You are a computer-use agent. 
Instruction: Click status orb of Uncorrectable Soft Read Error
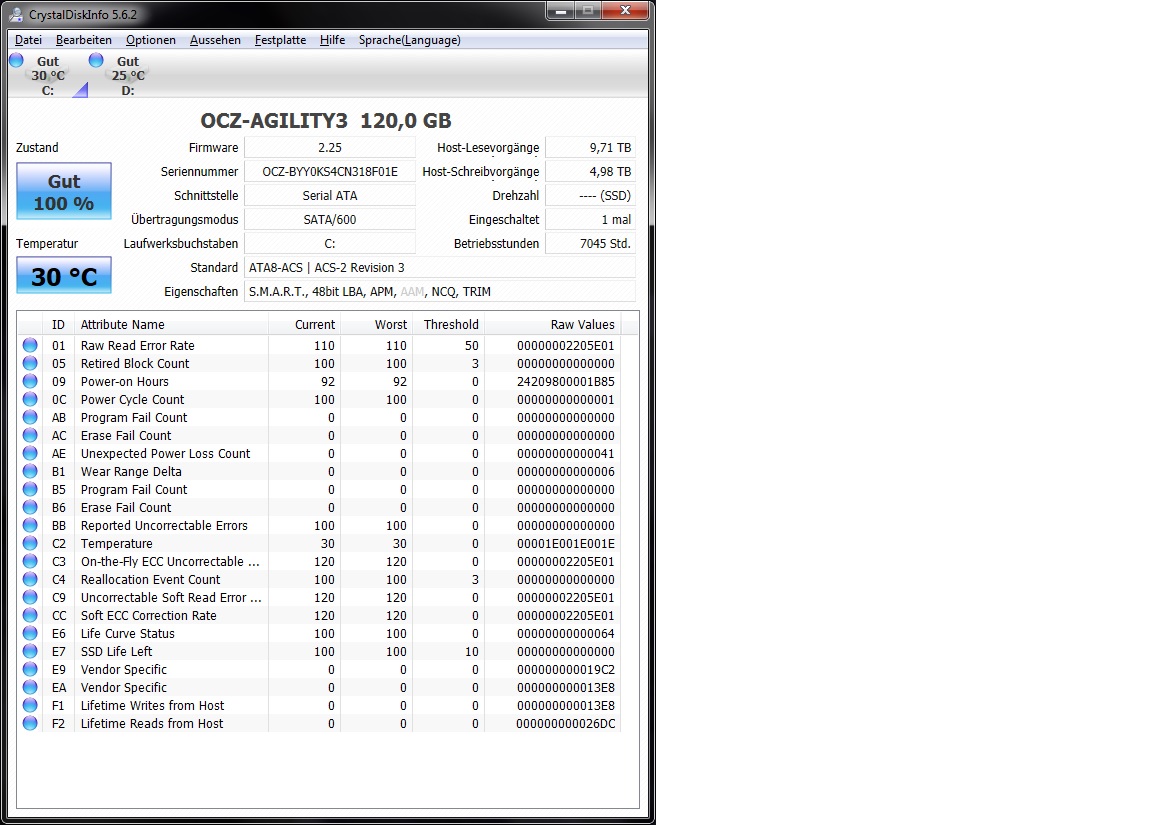(30, 597)
